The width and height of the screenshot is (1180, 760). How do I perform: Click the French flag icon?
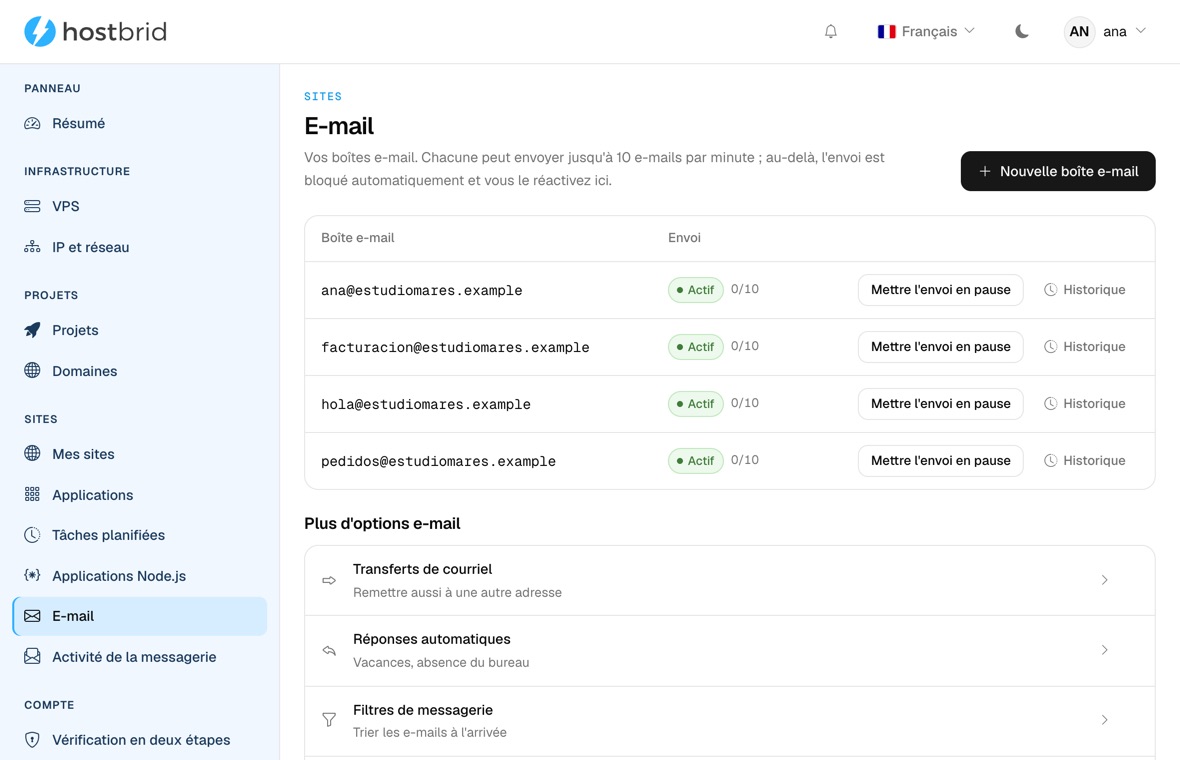[887, 32]
